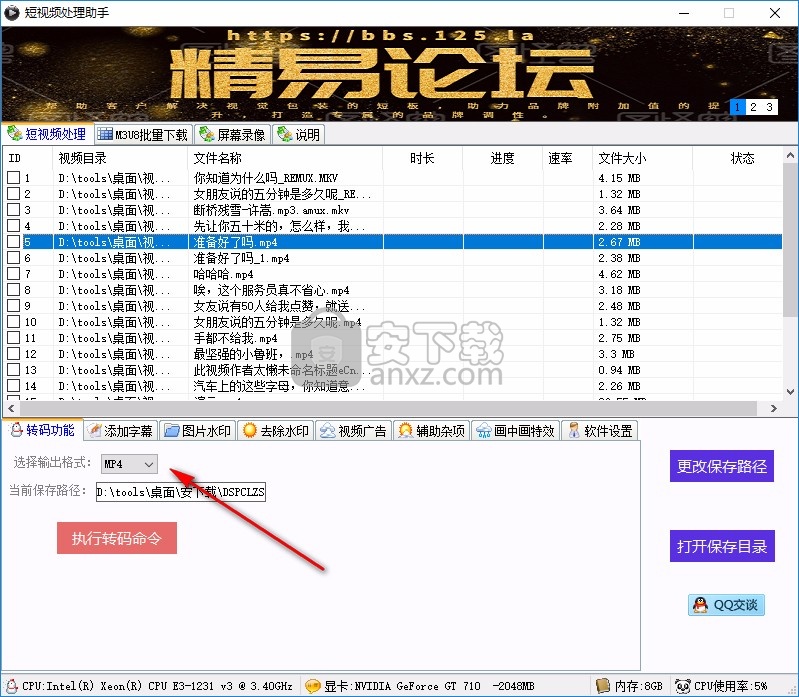Image resolution: width=799 pixels, height=697 pixels.
Task: Check the box for row 4
Action: [14, 226]
